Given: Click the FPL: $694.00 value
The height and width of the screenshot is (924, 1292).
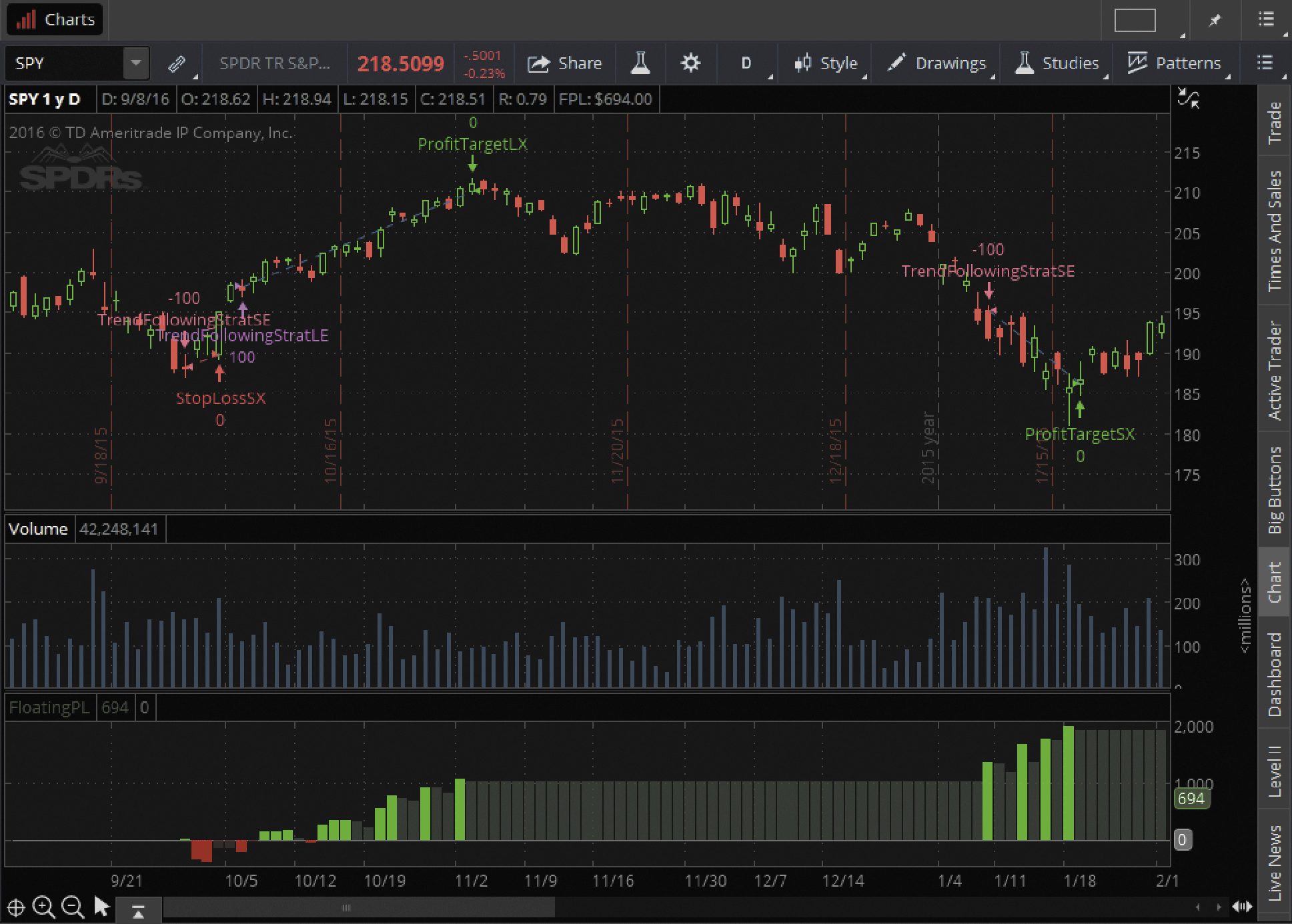Looking at the screenshot, I should tap(605, 99).
